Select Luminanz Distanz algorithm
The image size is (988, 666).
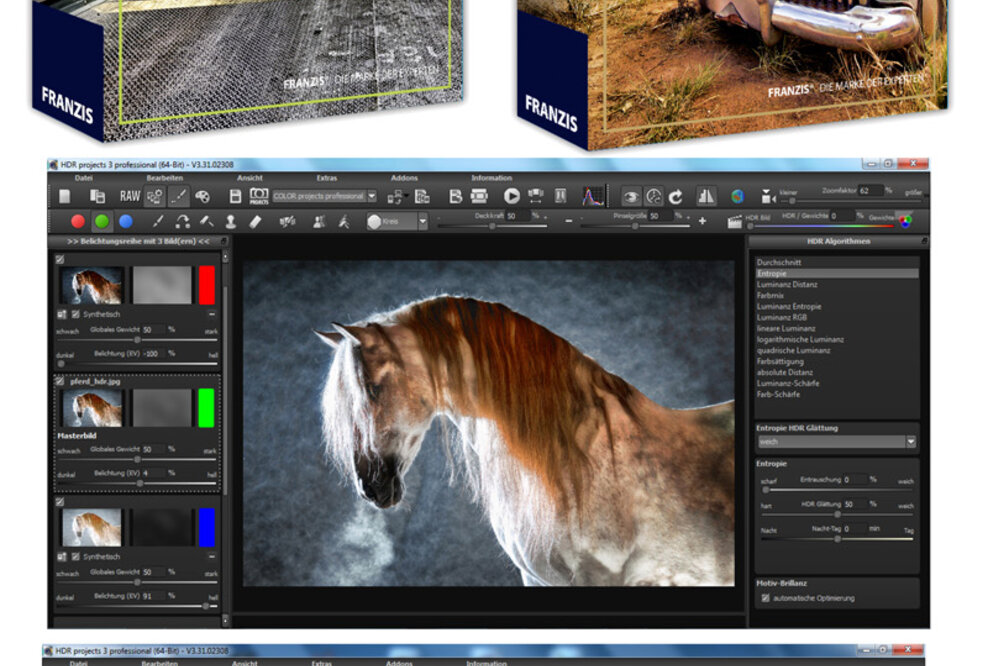pos(787,284)
